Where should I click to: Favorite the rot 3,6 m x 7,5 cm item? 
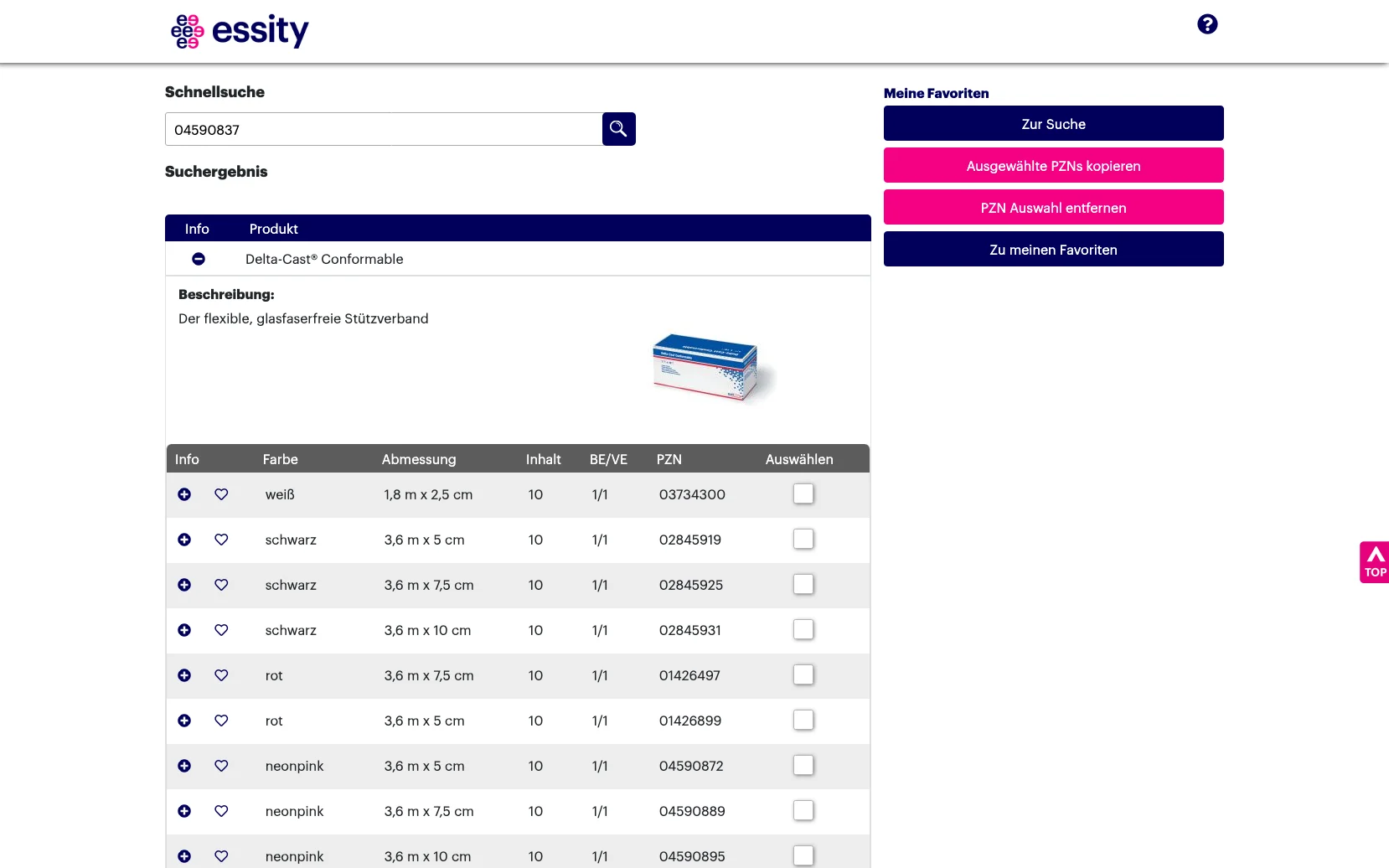[x=221, y=675]
